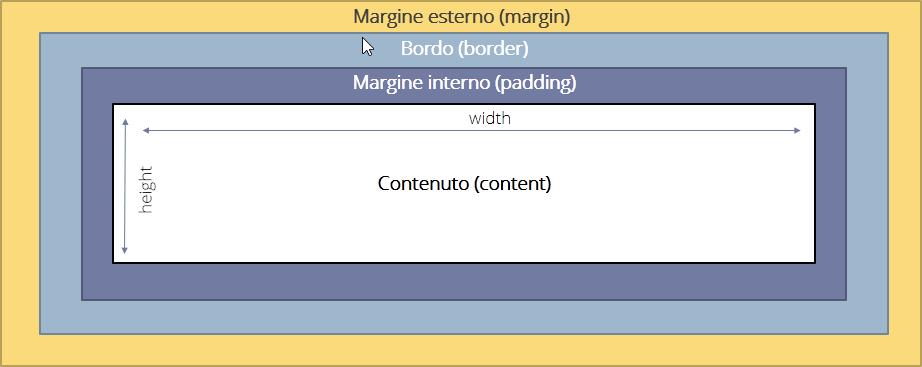The height and width of the screenshot is (367, 922).
Task: Click the 'Contenuto (content)' text
Action: point(465,184)
